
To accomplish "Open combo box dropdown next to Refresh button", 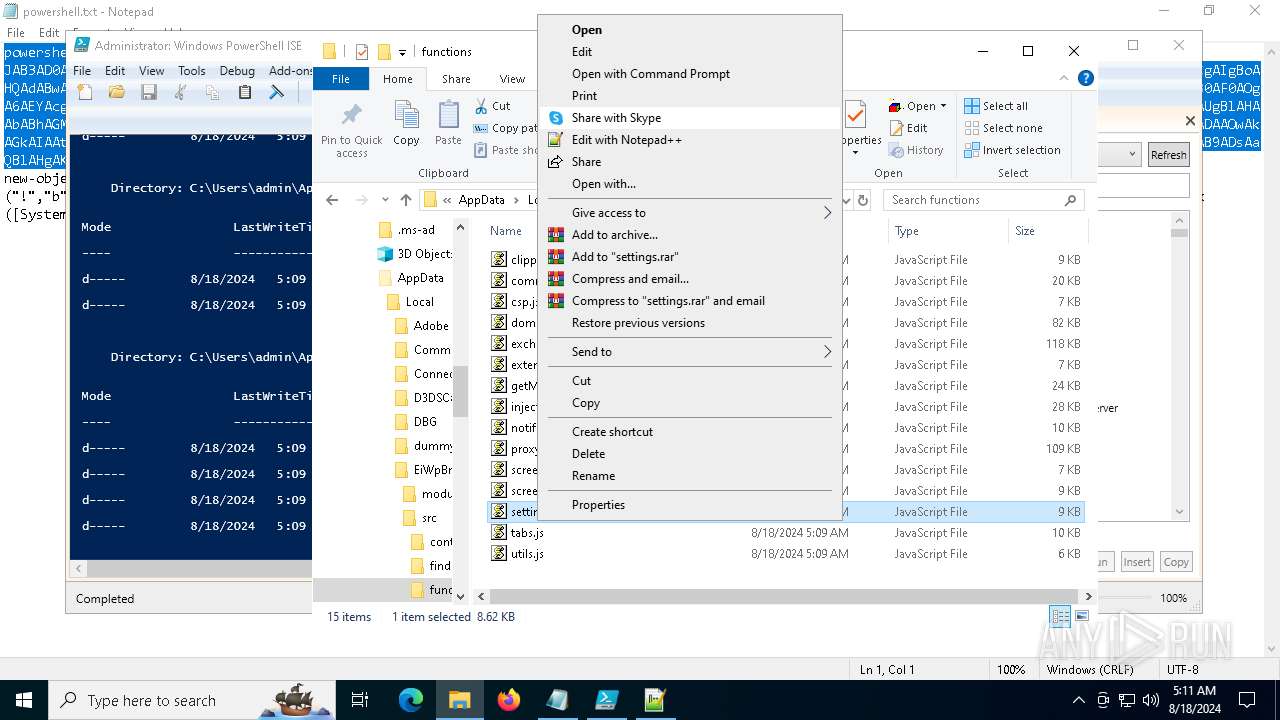I will point(1133,154).
